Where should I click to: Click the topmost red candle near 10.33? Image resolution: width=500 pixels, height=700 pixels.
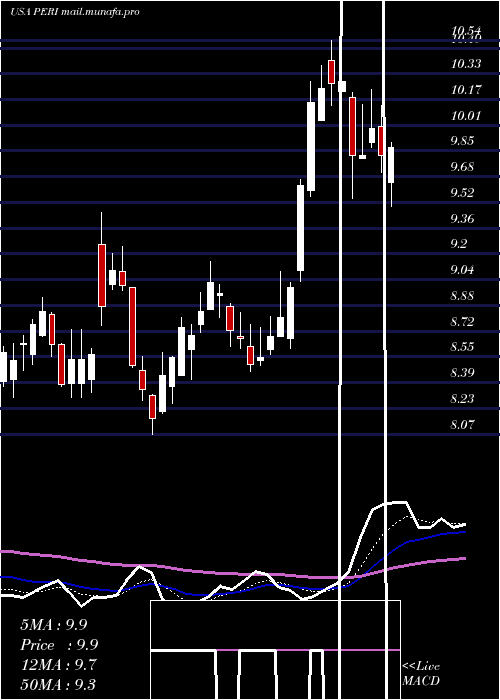click(x=331, y=72)
